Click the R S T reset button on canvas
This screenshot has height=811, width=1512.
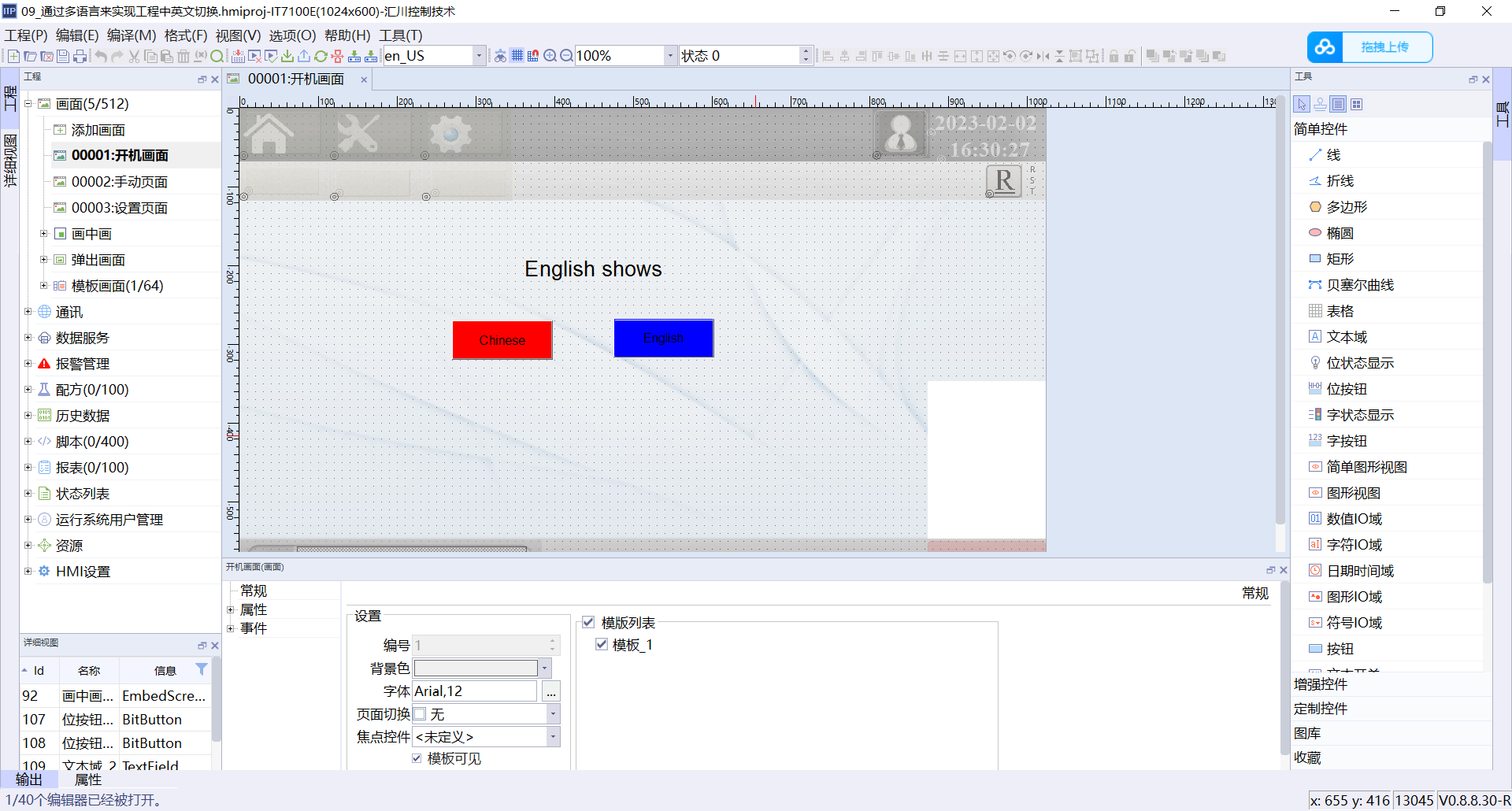(1004, 181)
